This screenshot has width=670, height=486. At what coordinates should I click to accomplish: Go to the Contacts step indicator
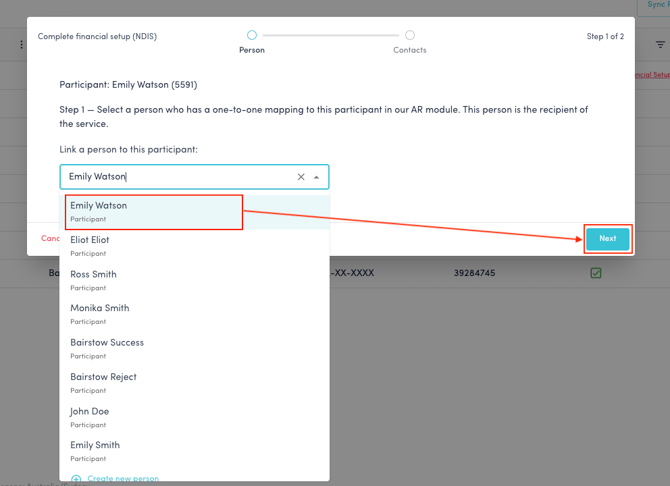[x=409, y=42]
